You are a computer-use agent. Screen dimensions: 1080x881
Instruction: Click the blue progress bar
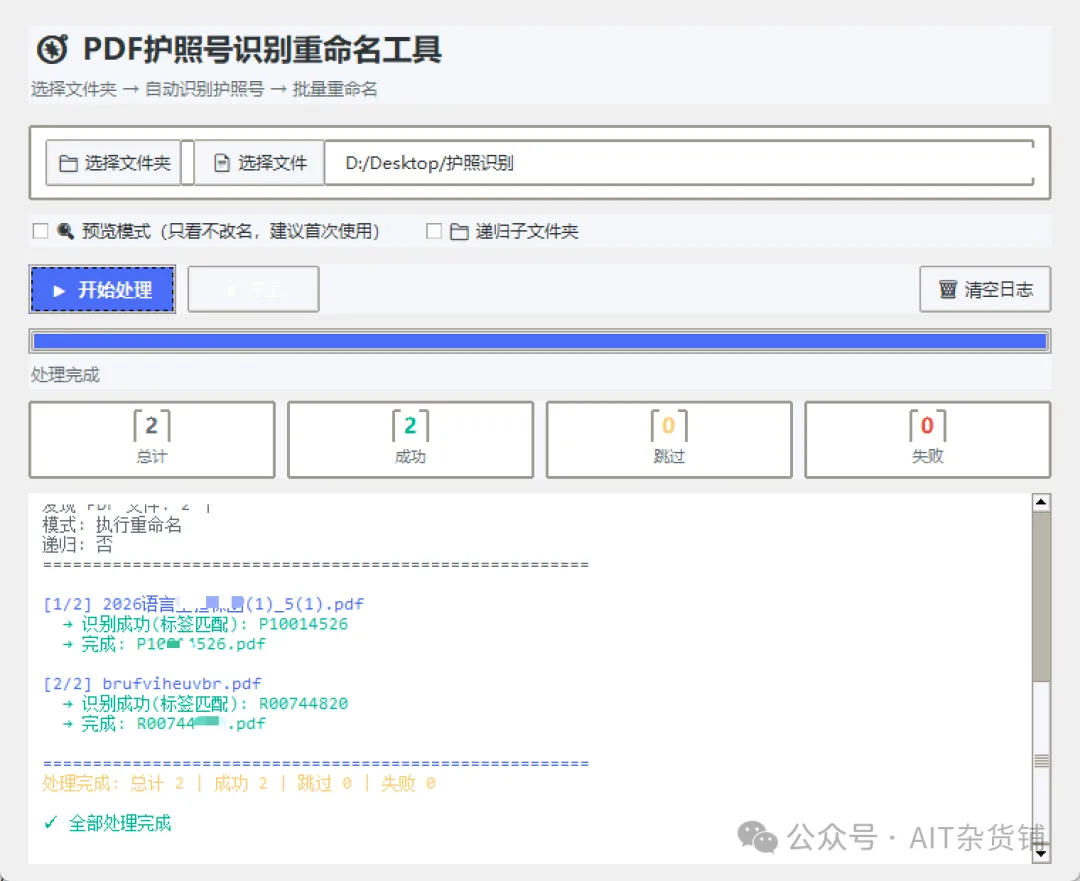[540, 341]
